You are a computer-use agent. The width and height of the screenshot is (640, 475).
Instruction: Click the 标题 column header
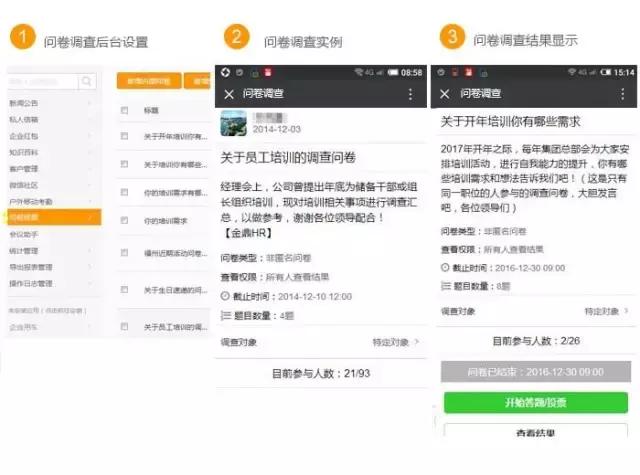coord(151,110)
